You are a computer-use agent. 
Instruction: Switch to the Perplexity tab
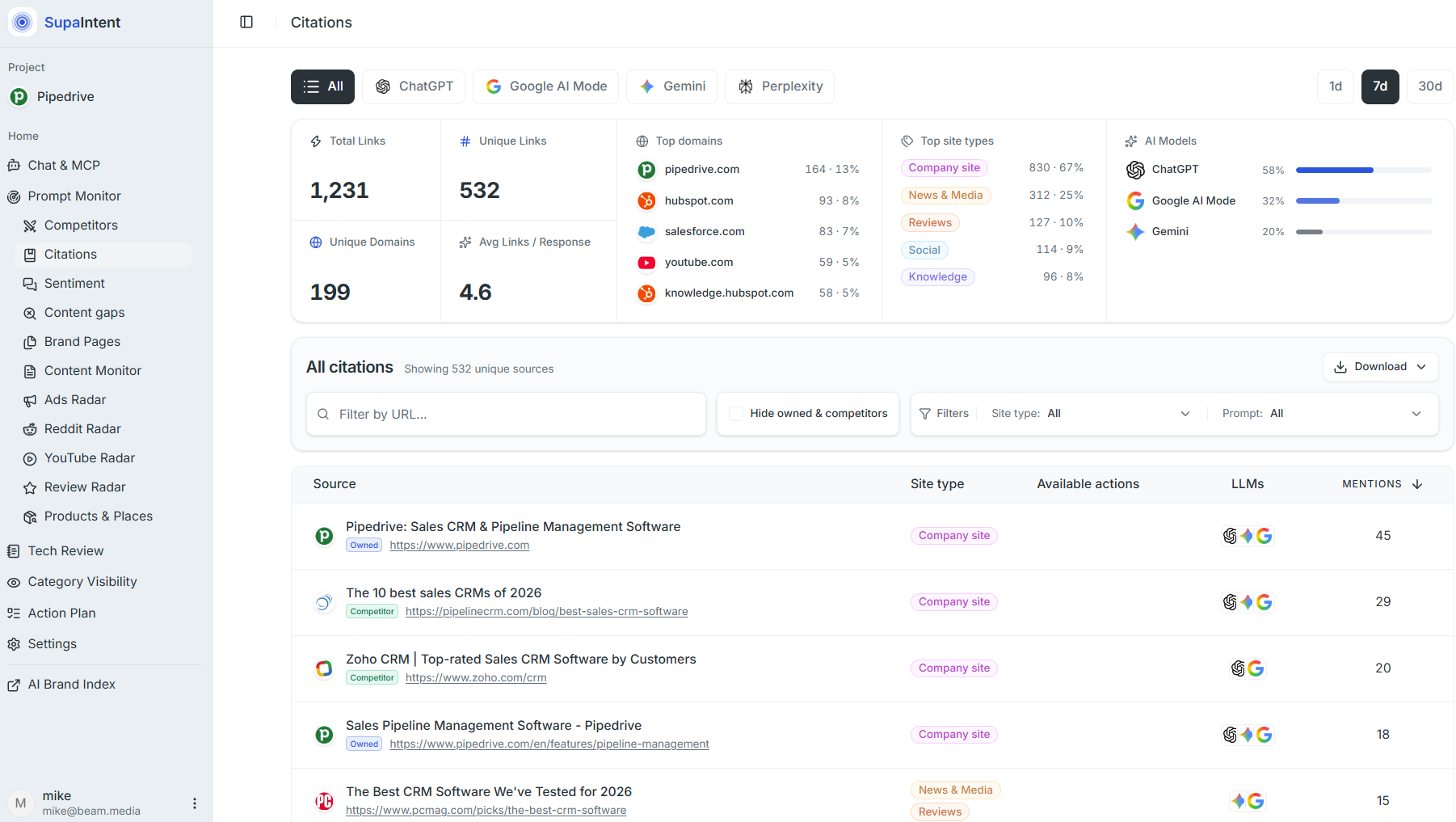coord(780,86)
